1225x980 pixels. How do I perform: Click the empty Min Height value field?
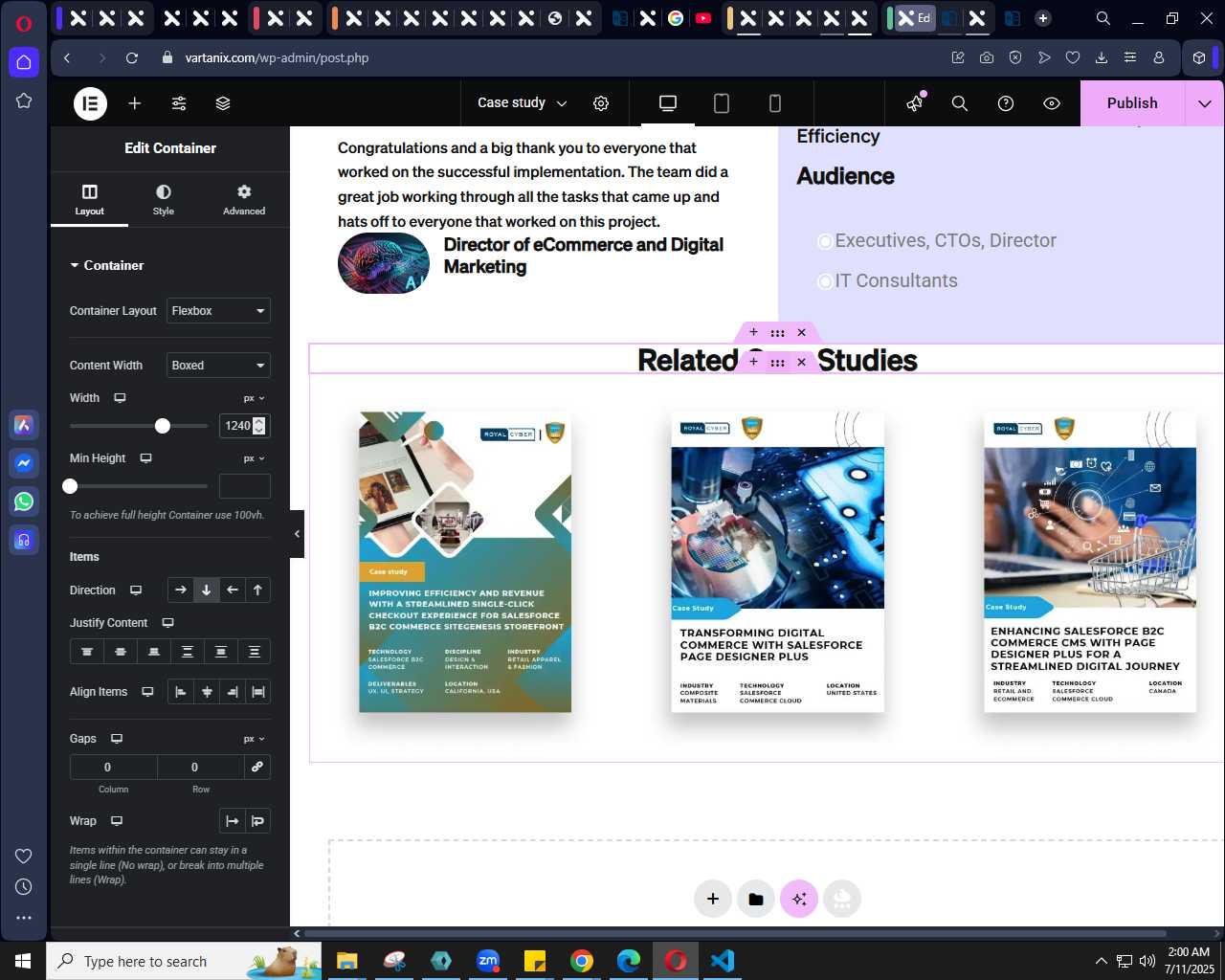point(245,486)
